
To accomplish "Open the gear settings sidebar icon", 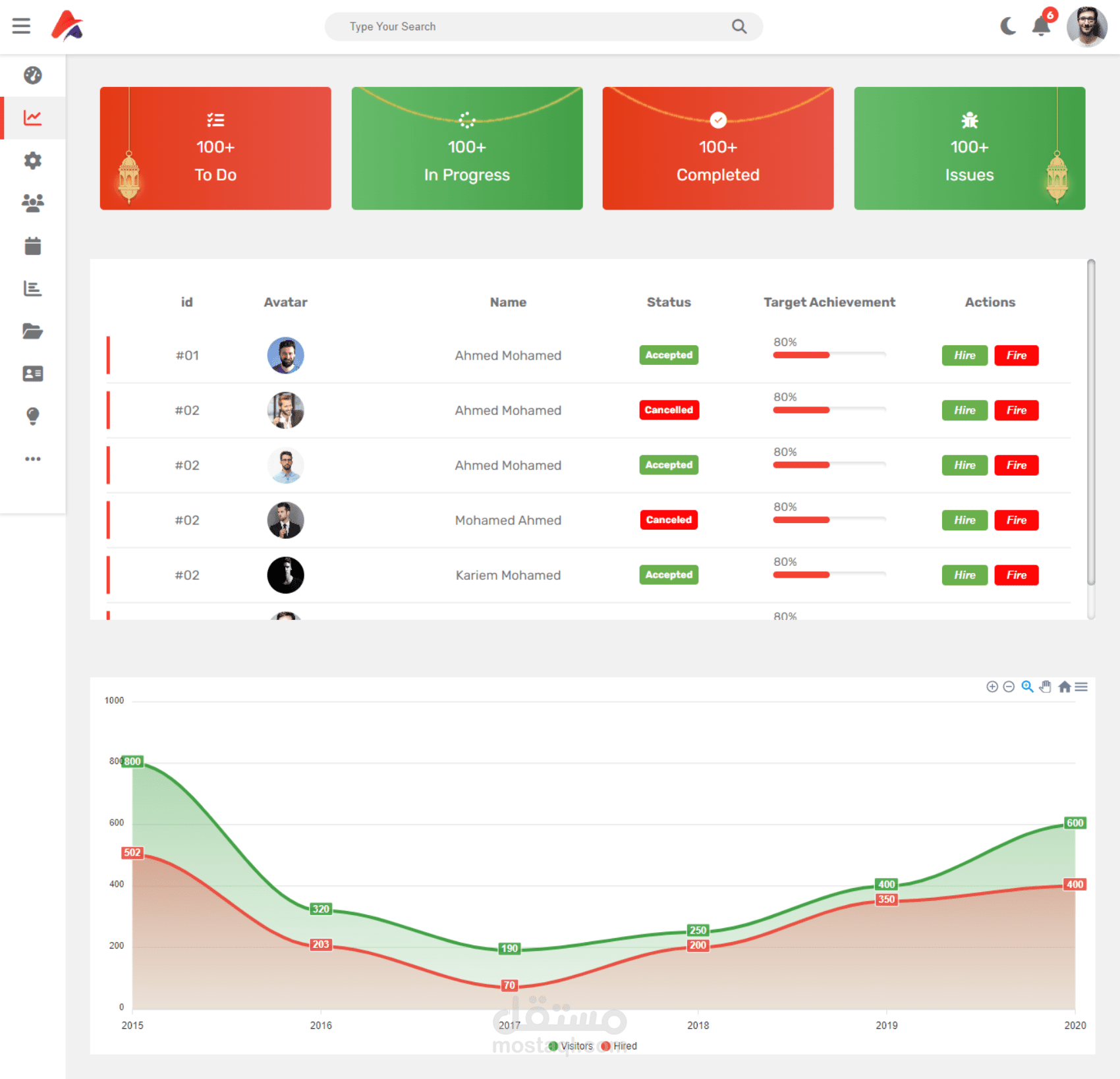I will [33, 160].
